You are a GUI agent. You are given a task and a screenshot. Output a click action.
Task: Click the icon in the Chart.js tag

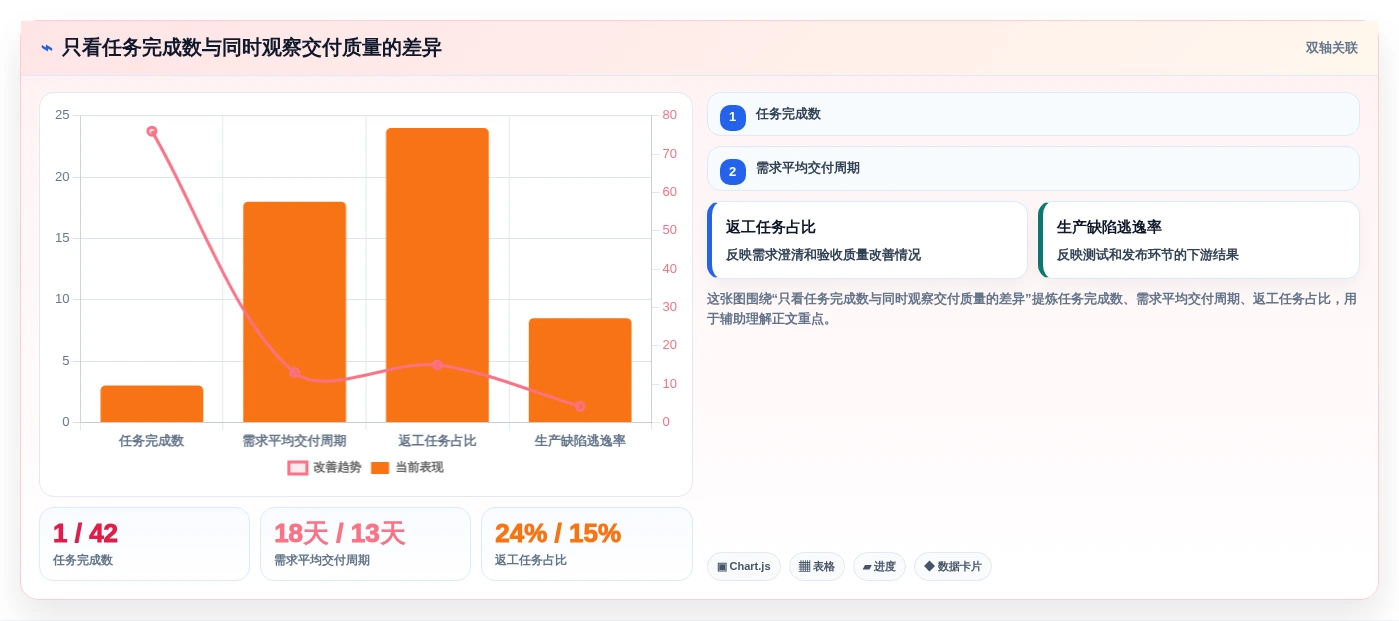pos(722,566)
